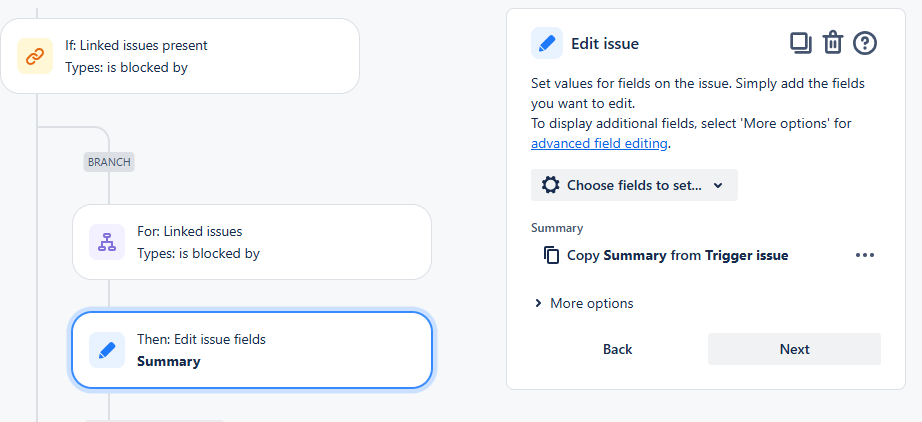
Task: Duplicate the Edit issue component
Action: (x=801, y=43)
